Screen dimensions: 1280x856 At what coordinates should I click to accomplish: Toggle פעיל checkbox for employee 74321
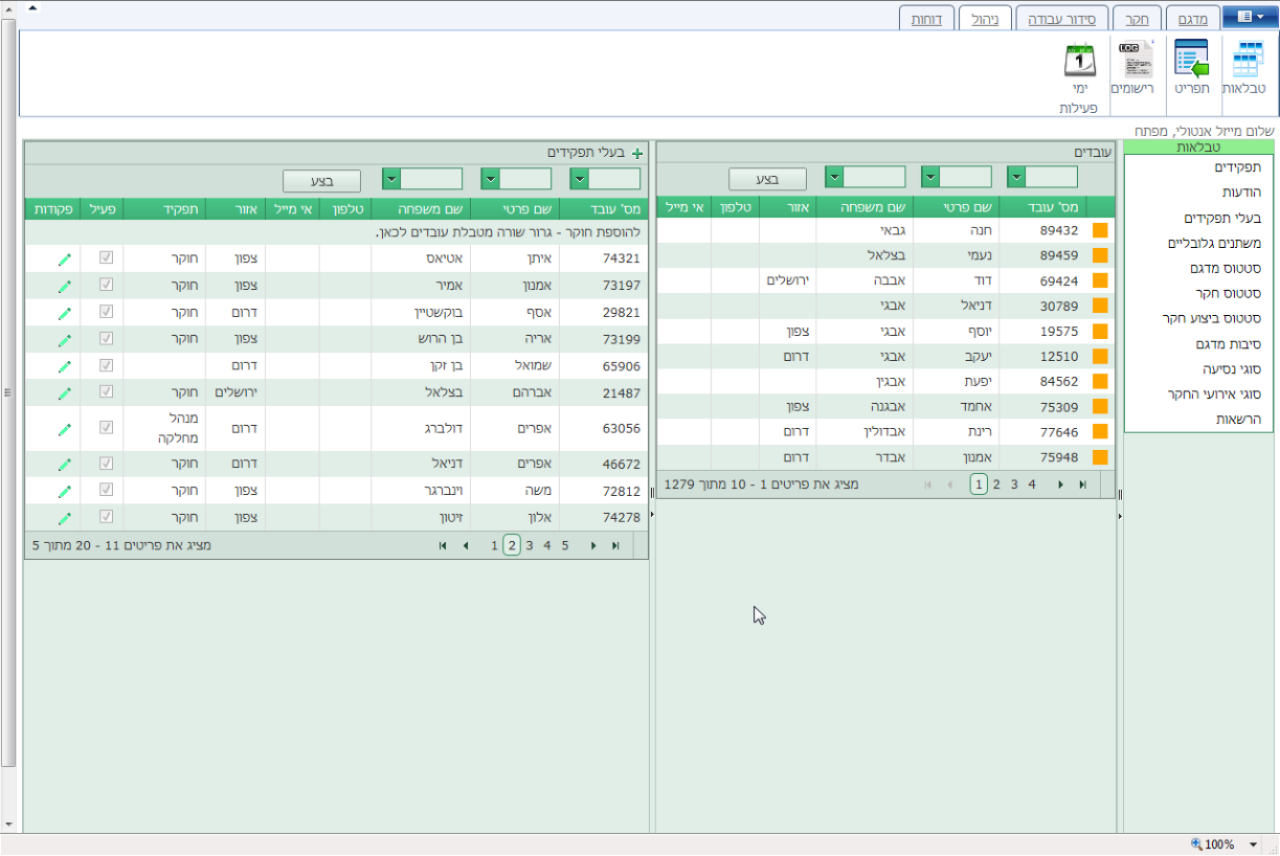tap(106, 258)
